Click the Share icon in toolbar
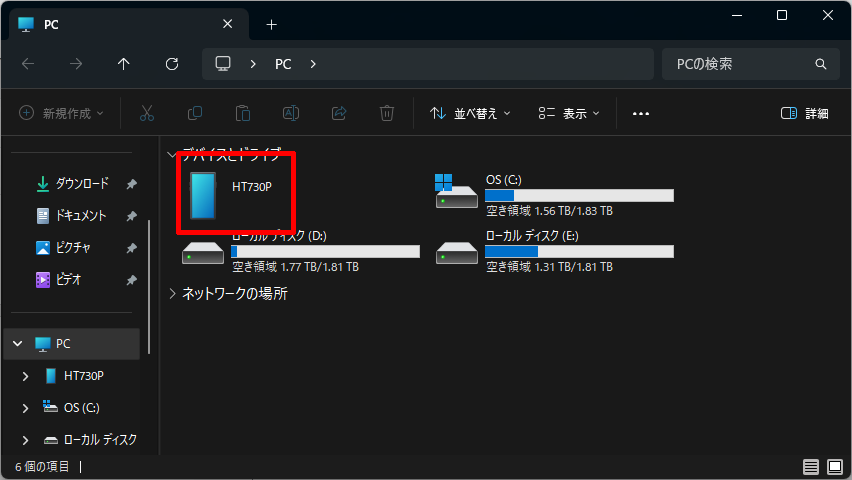 click(339, 113)
